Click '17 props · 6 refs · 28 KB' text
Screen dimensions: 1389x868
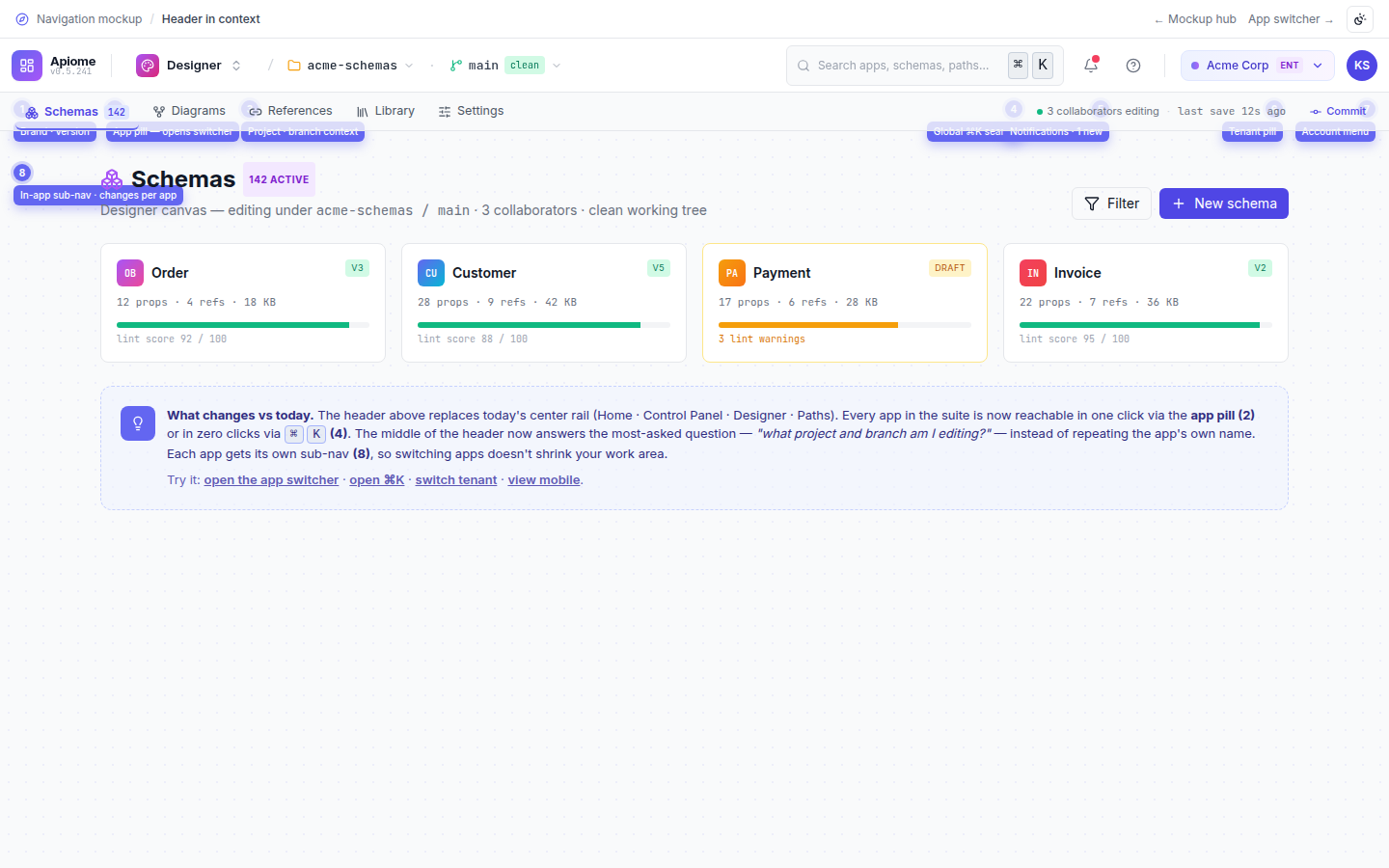point(798,303)
